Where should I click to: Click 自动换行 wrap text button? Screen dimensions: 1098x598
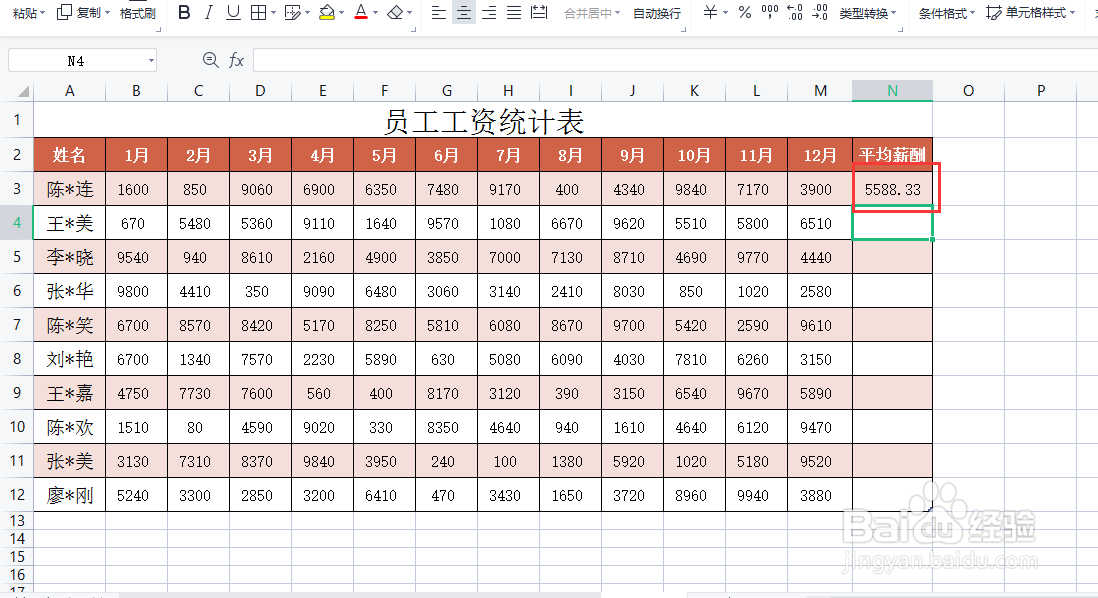point(657,13)
